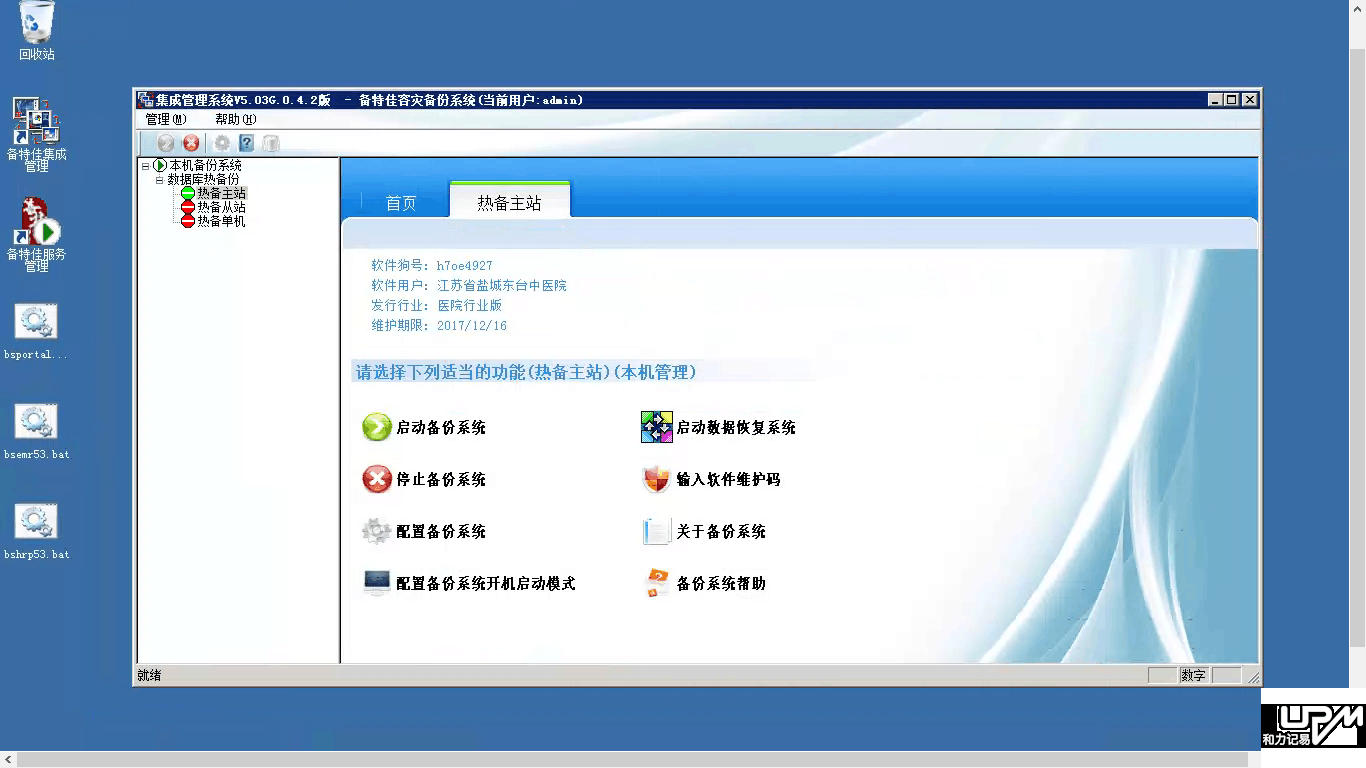This screenshot has width=1366, height=768.
Task: Open the 管理(M) menu
Action: tap(166, 119)
